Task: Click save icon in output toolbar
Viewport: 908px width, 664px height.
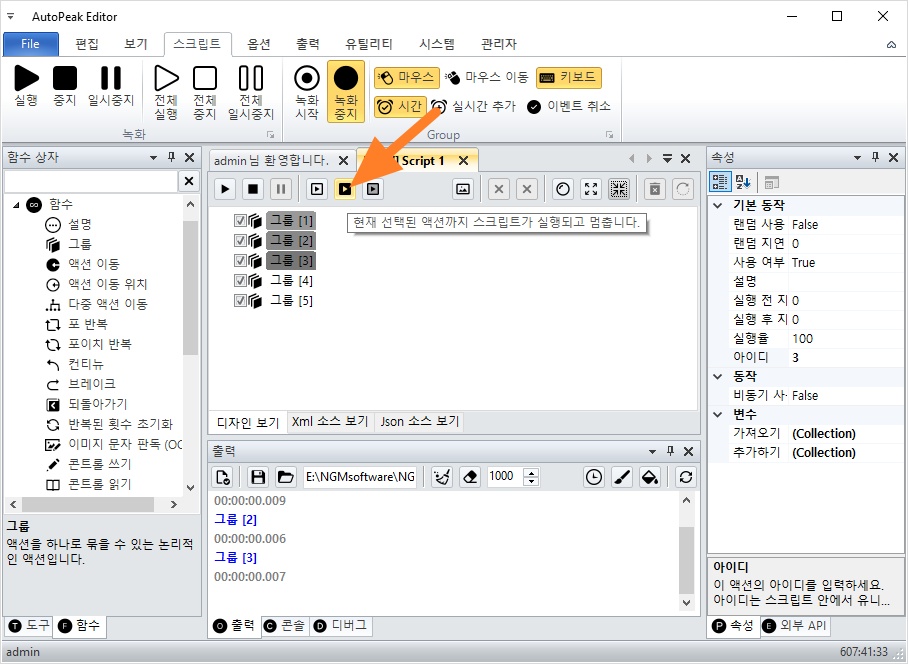Action: 258,477
